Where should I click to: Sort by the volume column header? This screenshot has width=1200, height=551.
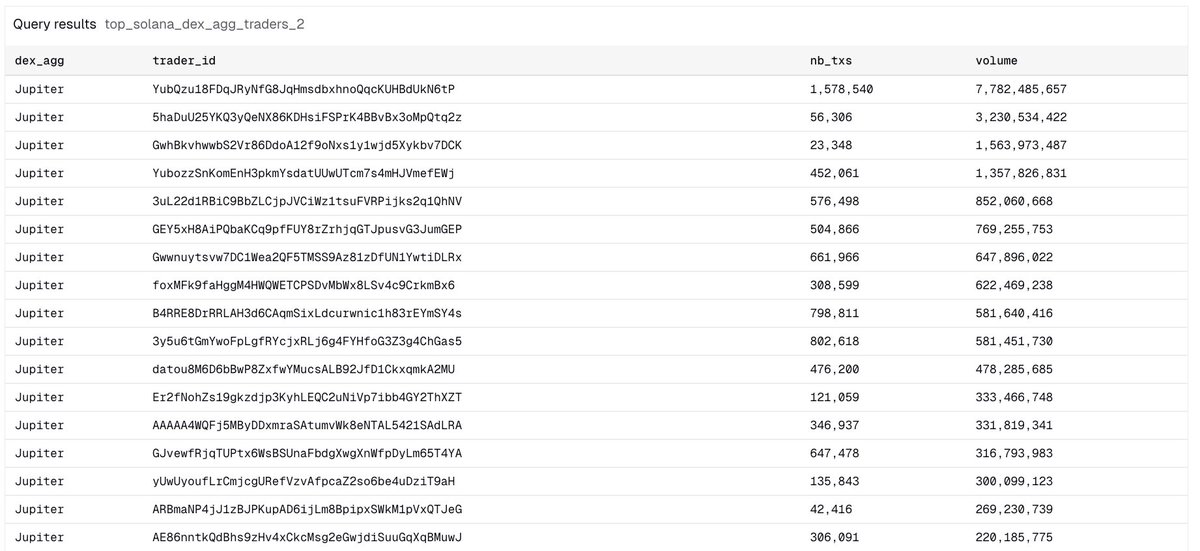pyautogui.click(x=996, y=61)
